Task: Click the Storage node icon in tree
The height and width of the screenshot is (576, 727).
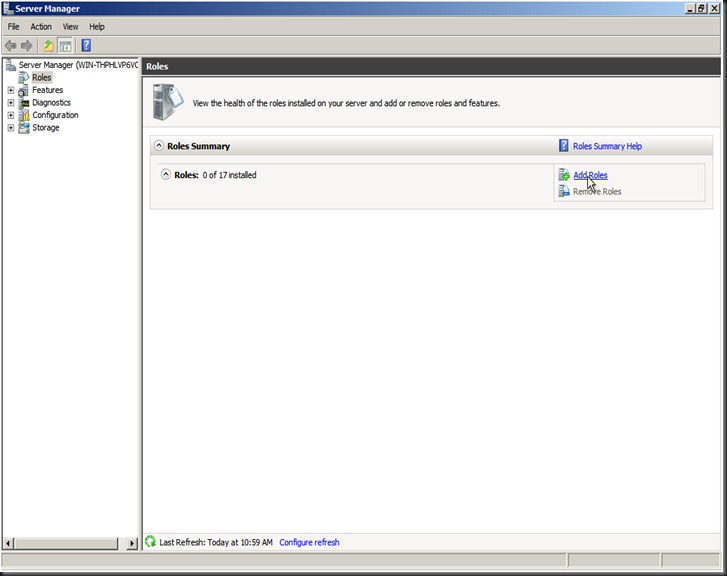Action: coord(24,128)
